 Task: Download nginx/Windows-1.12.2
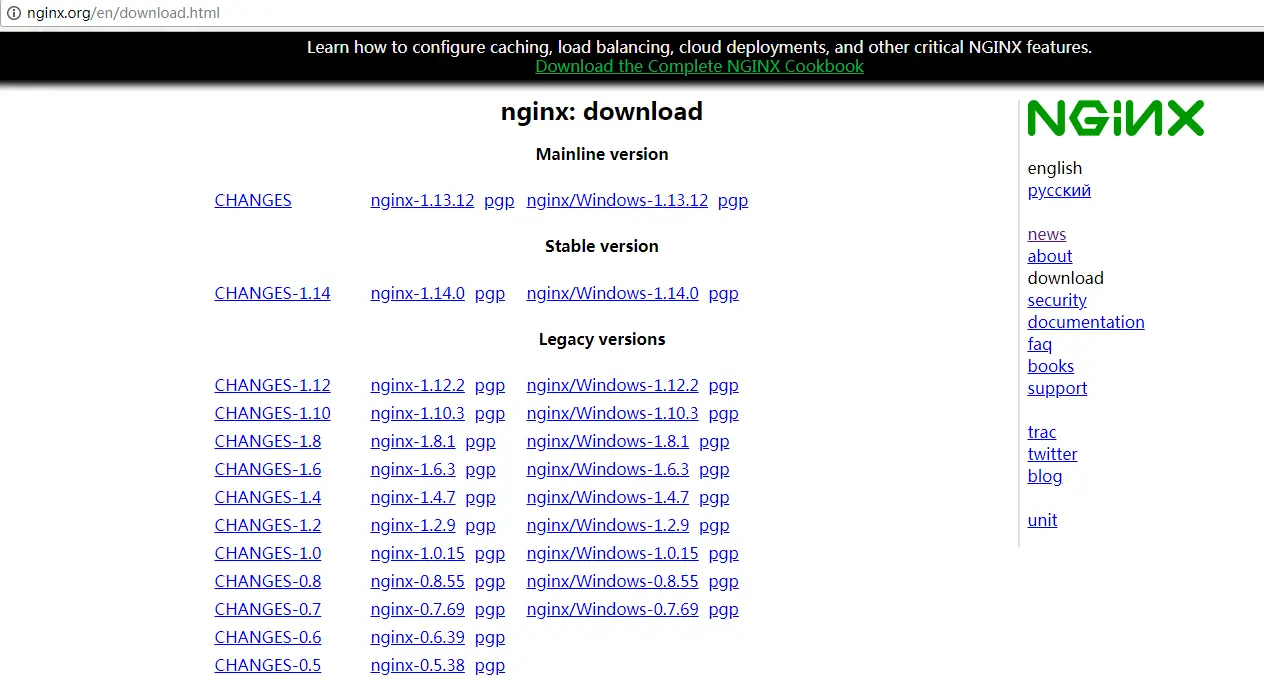tap(612, 385)
